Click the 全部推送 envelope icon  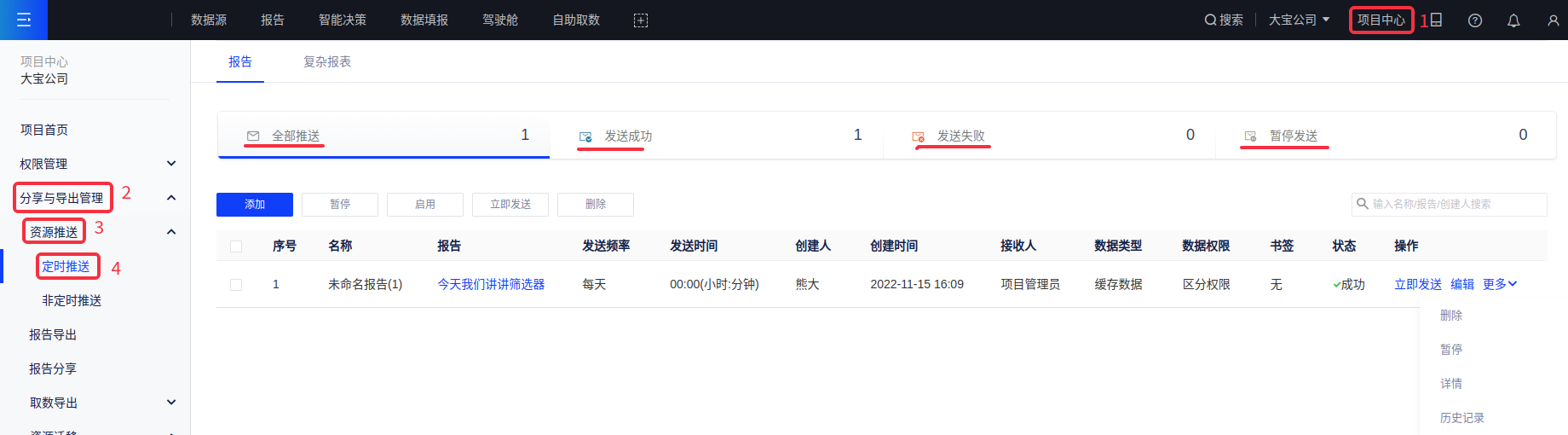point(253,136)
